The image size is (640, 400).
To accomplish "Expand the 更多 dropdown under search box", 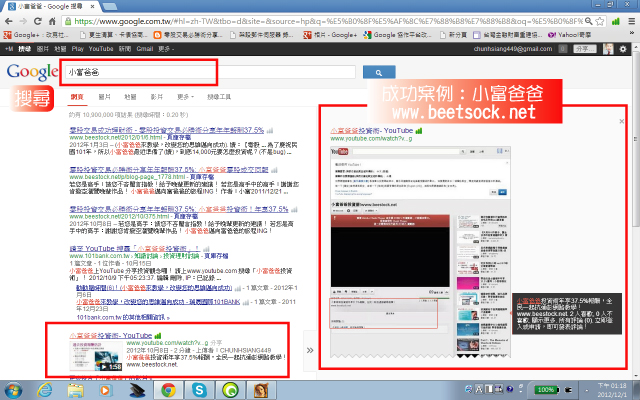I will [x=185, y=97].
